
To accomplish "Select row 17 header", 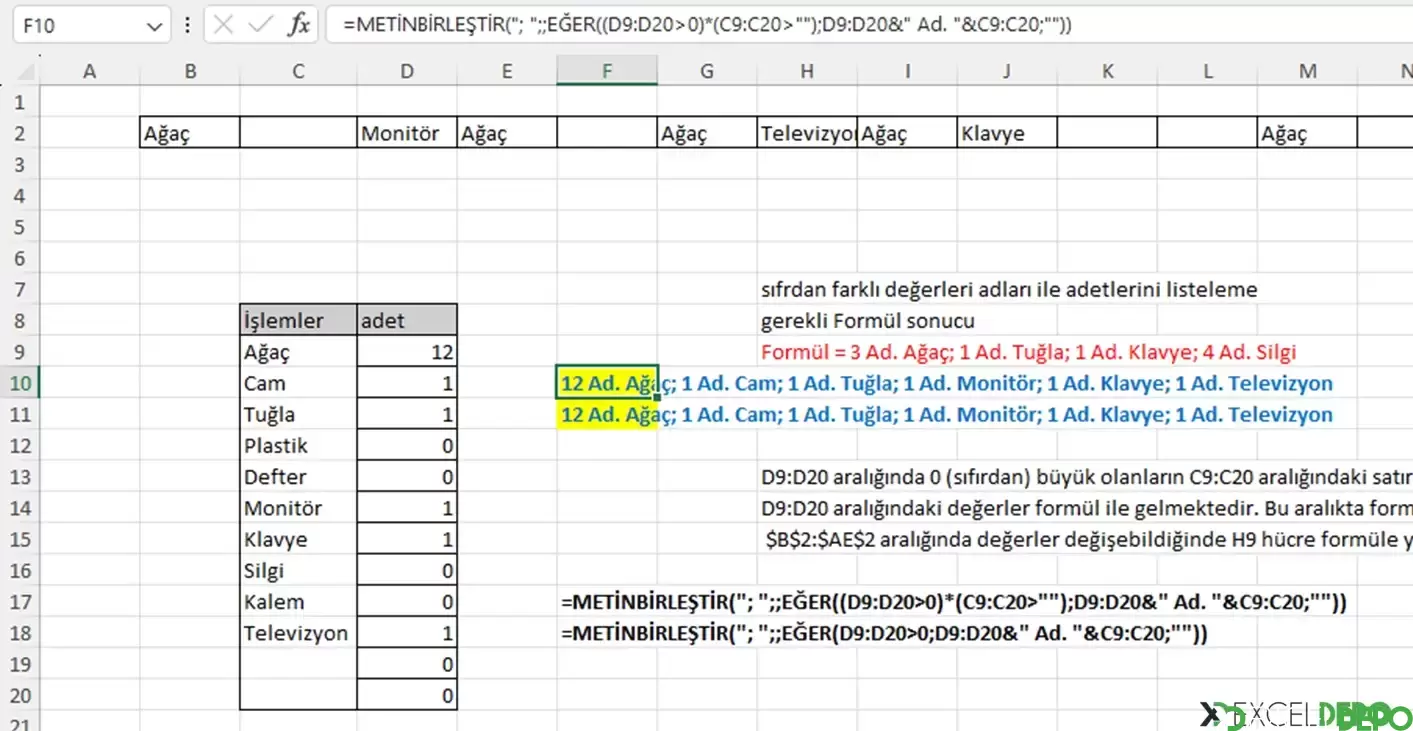I will pyautogui.click(x=20, y=602).
